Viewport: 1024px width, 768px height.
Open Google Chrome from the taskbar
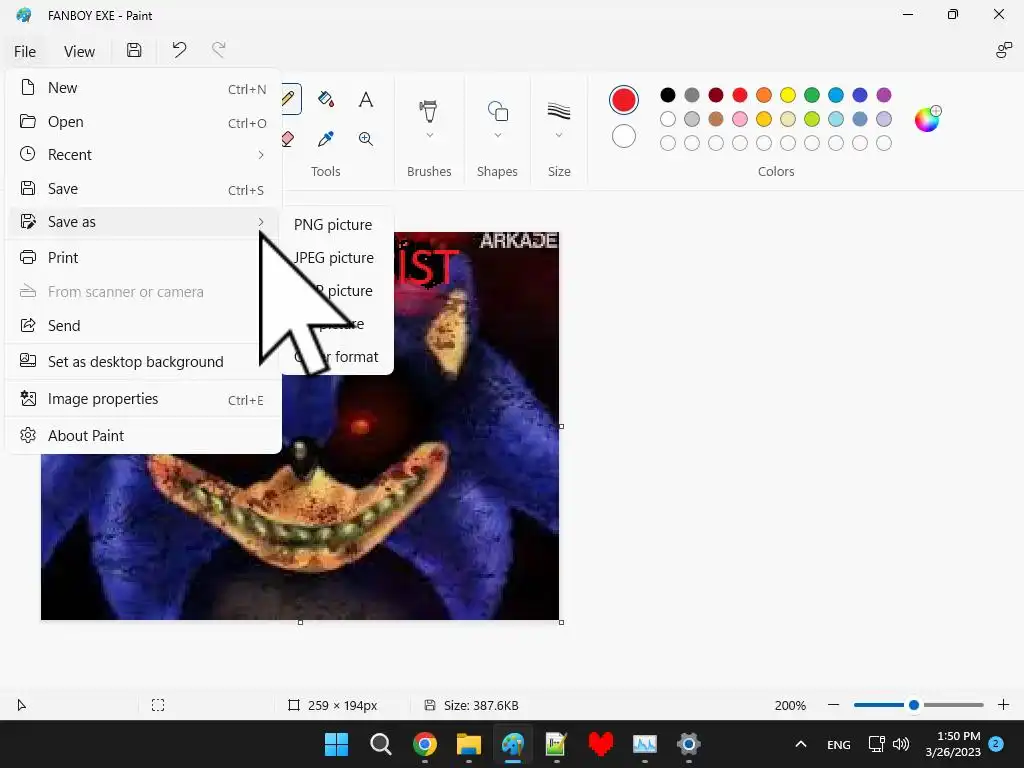pyautogui.click(x=424, y=744)
